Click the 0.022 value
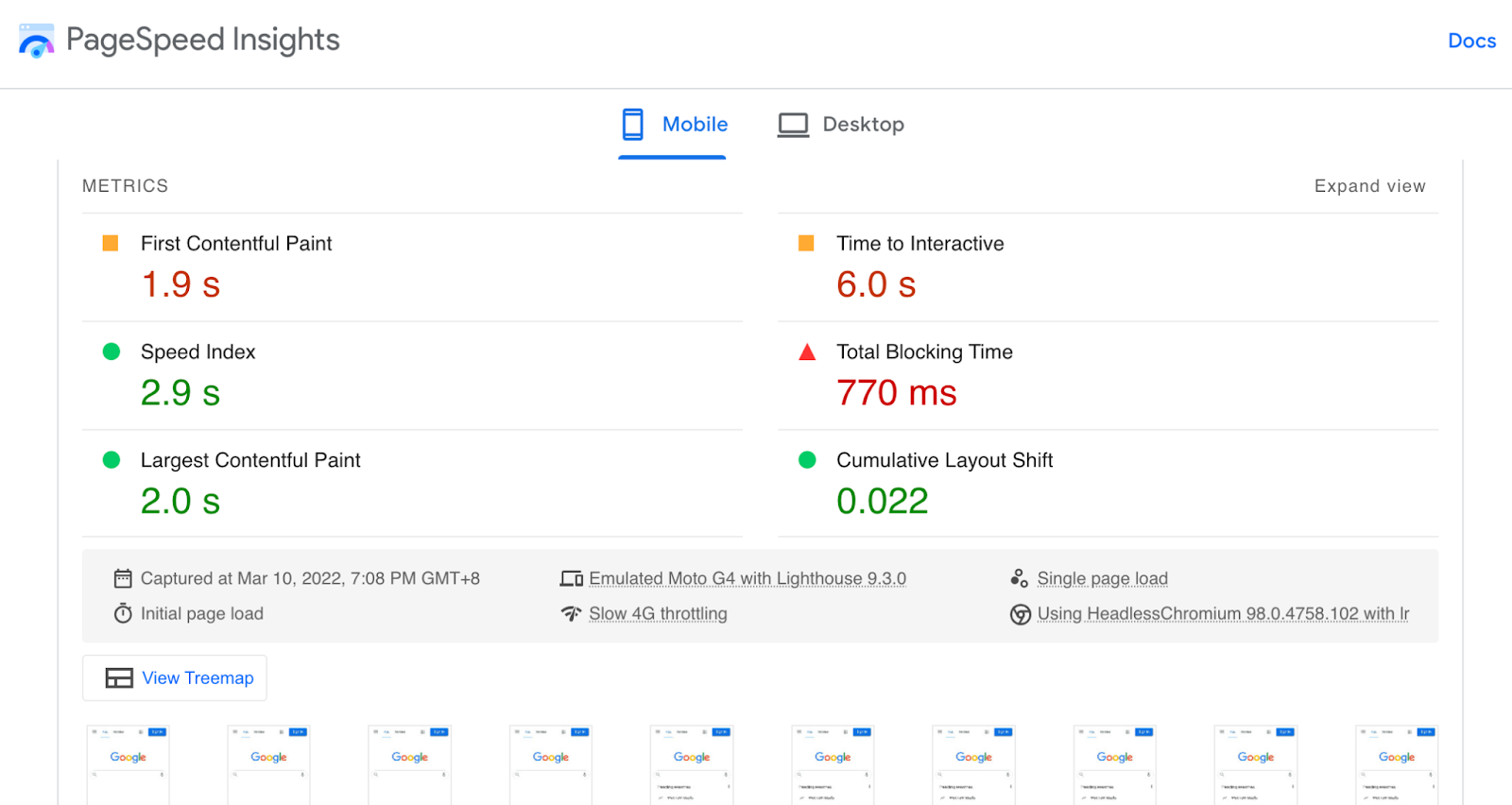Screen dimensions: 1512x805 (x=883, y=502)
